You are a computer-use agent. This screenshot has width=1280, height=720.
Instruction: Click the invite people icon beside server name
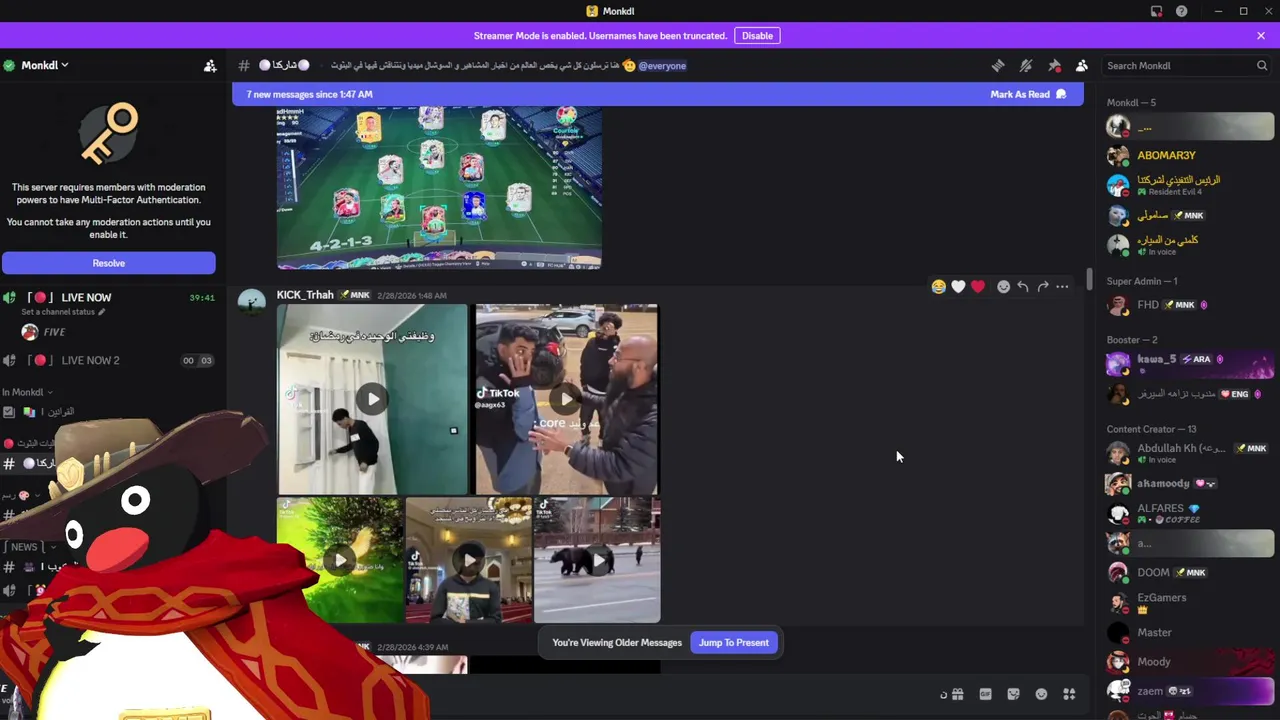coord(210,66)
